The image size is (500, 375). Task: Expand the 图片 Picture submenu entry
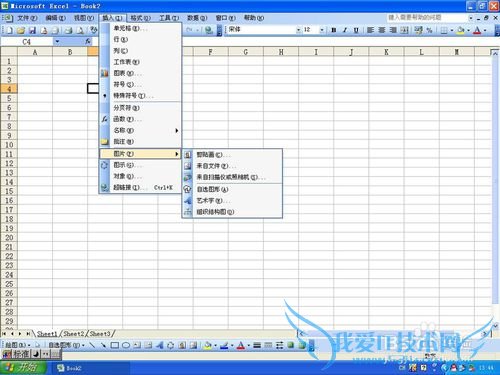pos(140,154)
